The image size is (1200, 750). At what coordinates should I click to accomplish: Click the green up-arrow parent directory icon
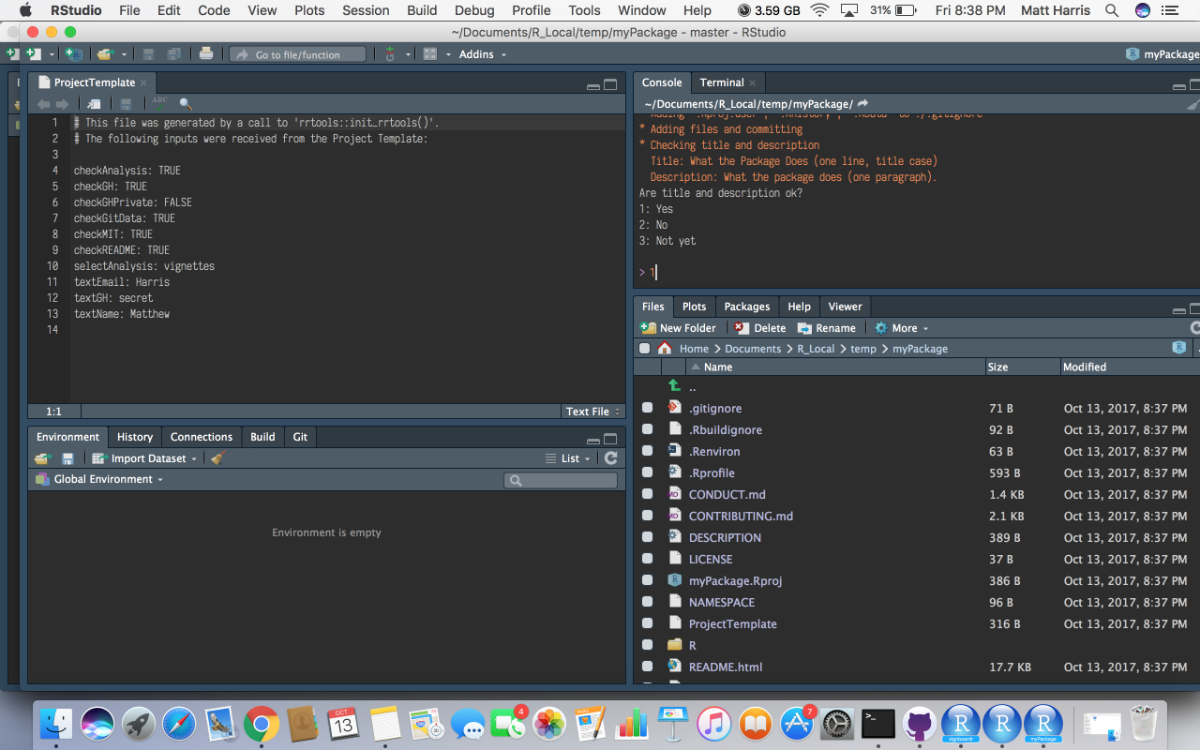coord(675,386)
